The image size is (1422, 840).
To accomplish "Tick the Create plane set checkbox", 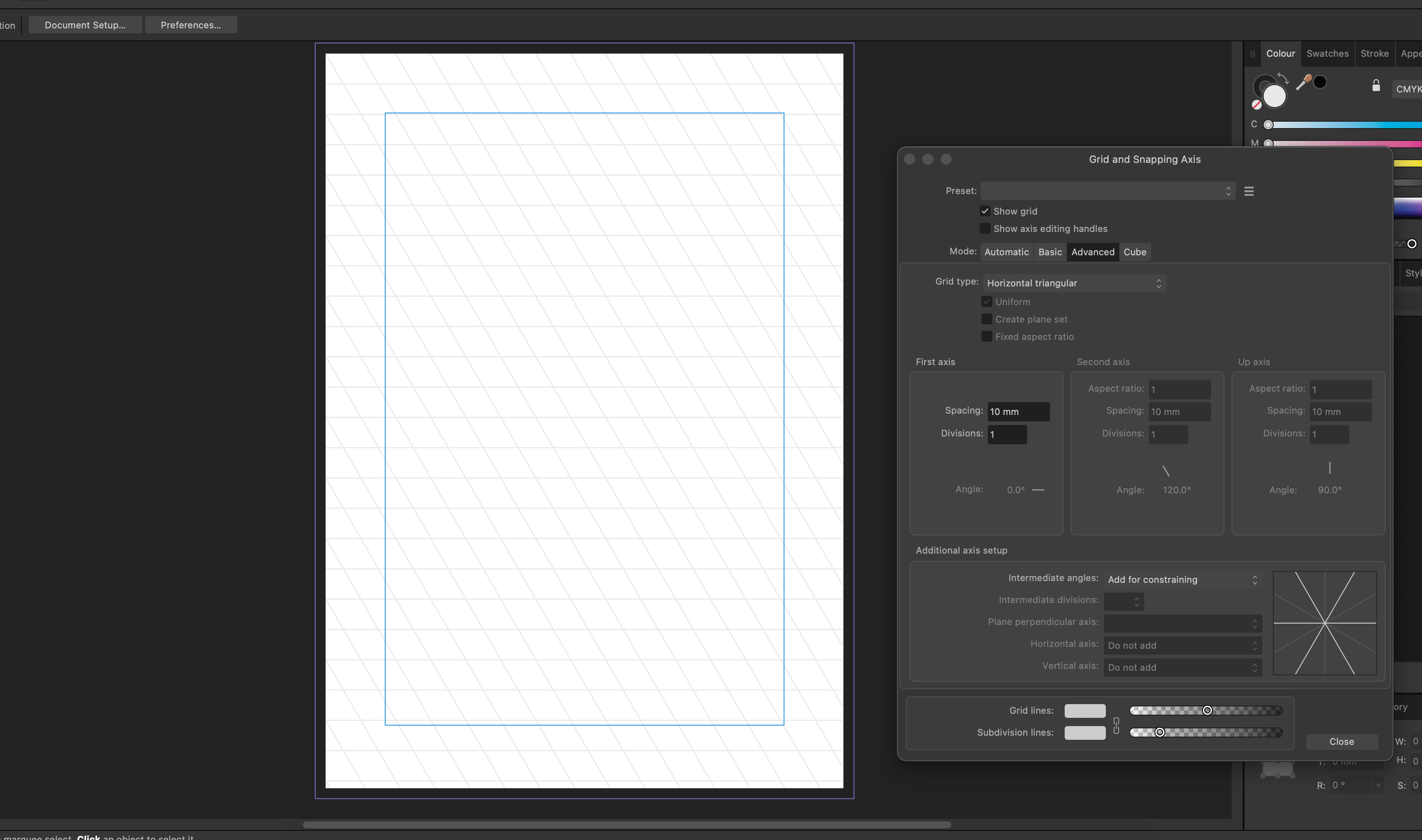I will pos(987,319).
